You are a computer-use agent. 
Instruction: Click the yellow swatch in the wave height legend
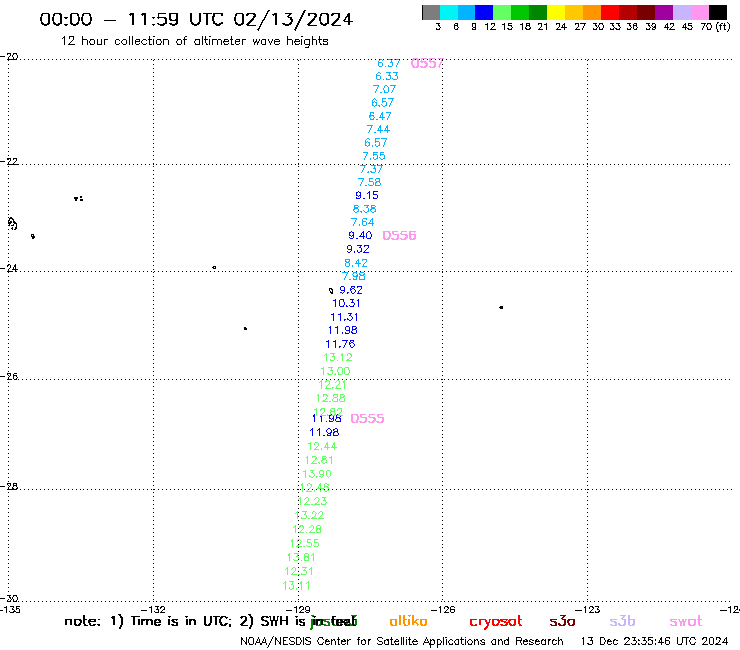[556, 12]
